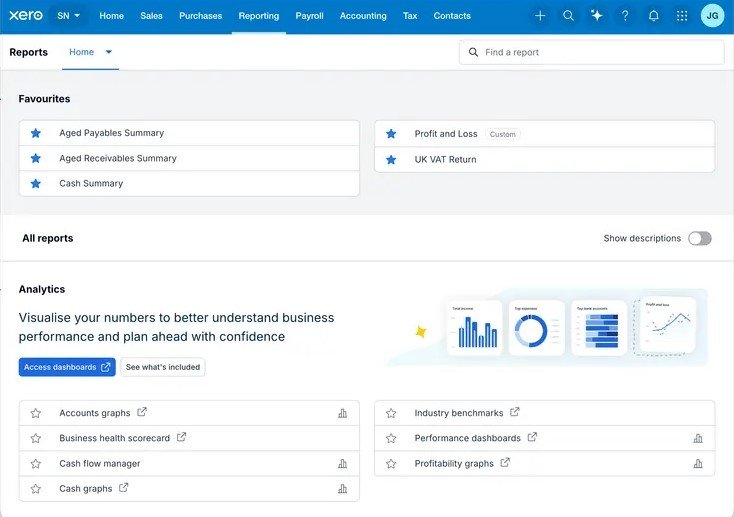This screenshot has height=517, width=734.
Task: Click chart icon on Cash flow manager row
Action: click(343, 464)
